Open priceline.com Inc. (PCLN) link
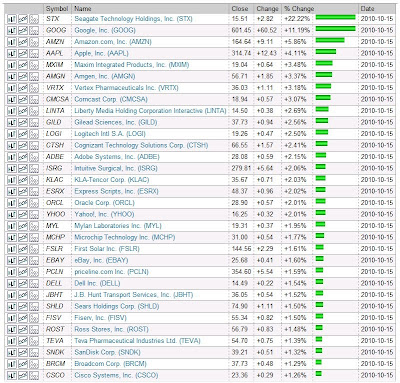This screenshot has height=383, width=400. click(x=111, y=272)
